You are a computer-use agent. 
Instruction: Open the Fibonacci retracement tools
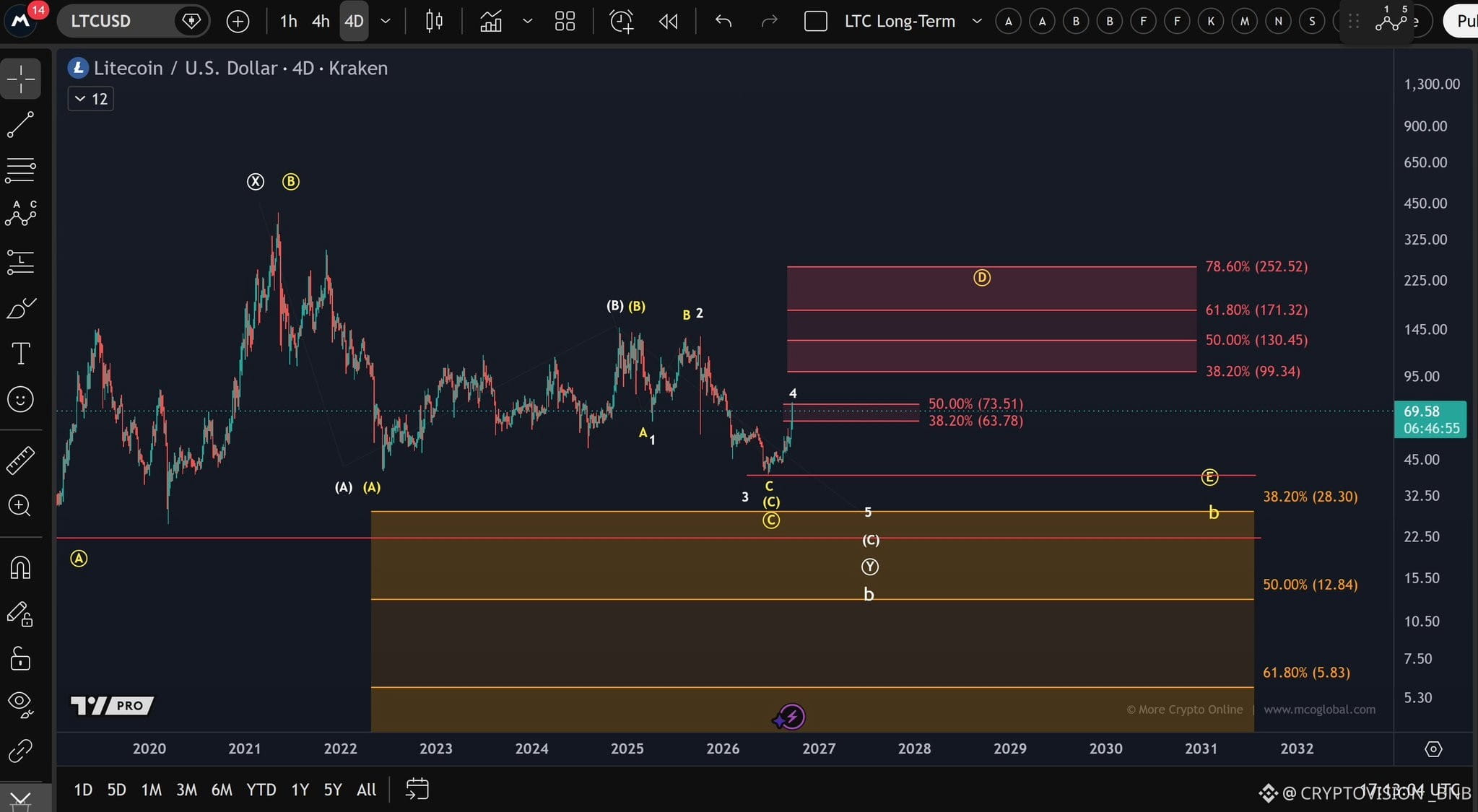tap(20, 170)
